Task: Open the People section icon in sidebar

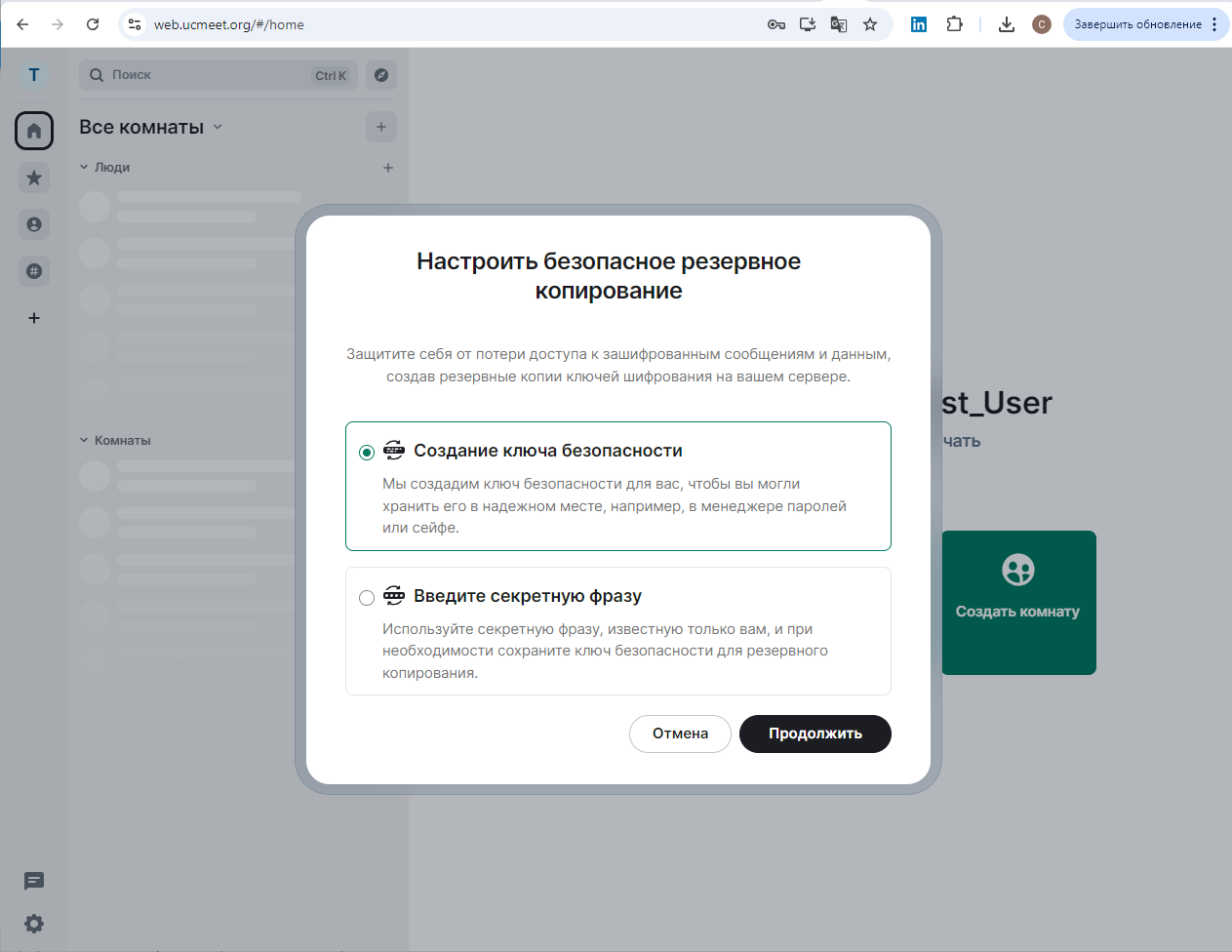Action: pos(33,224)
